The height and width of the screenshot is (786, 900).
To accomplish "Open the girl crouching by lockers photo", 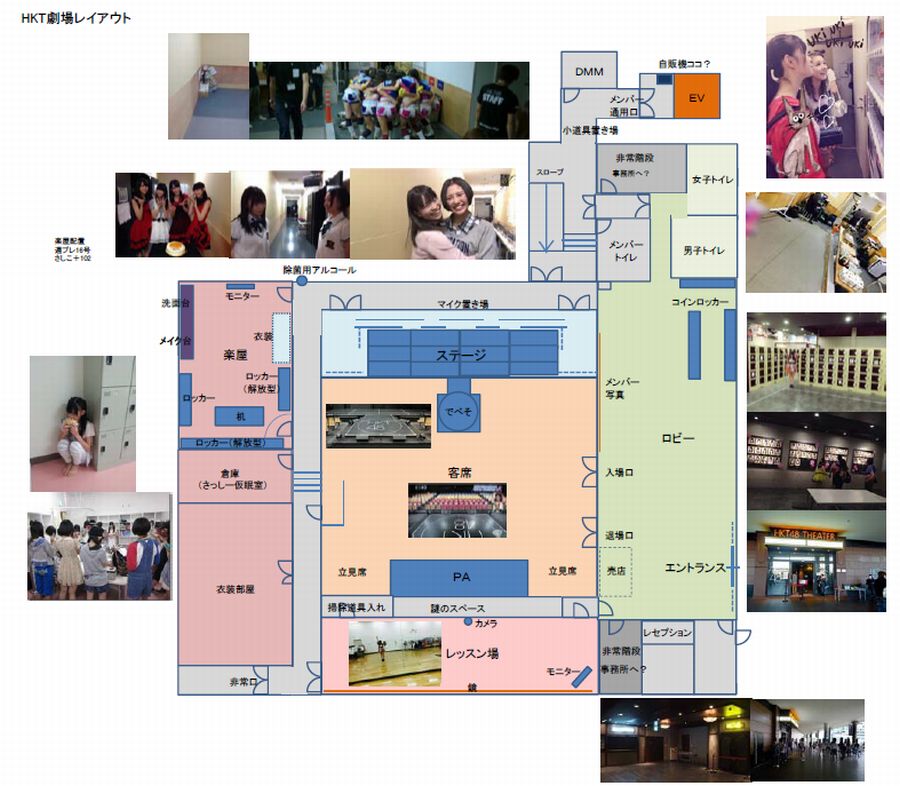I will [83, 423].
